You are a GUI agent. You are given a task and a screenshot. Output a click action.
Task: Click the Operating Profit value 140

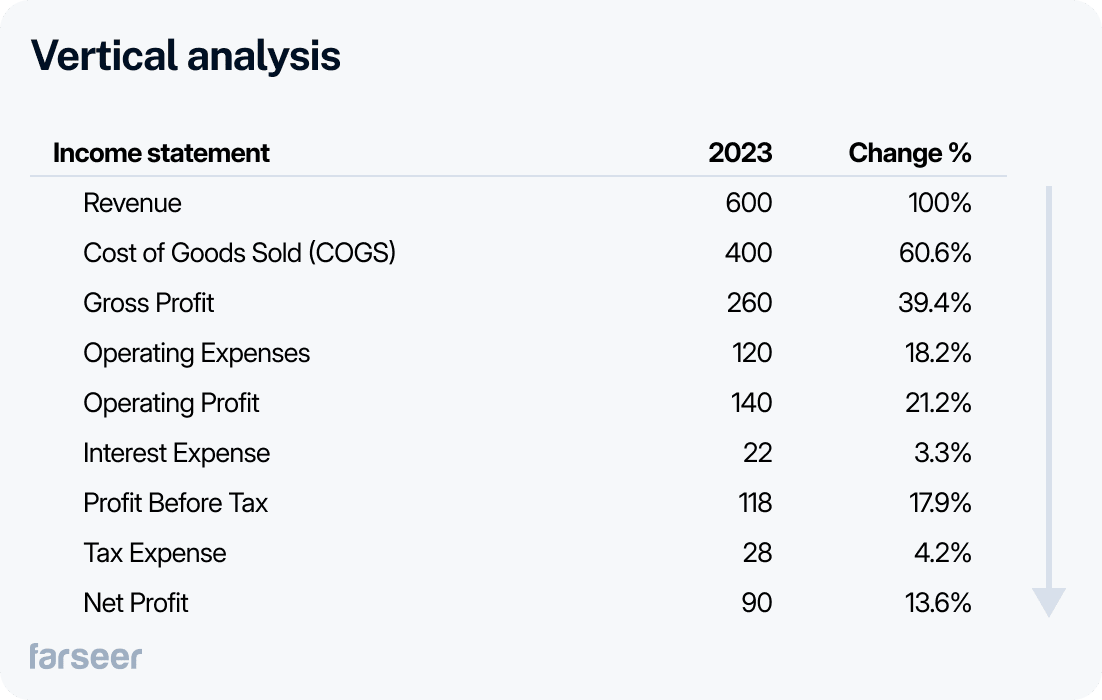(749, 403)
